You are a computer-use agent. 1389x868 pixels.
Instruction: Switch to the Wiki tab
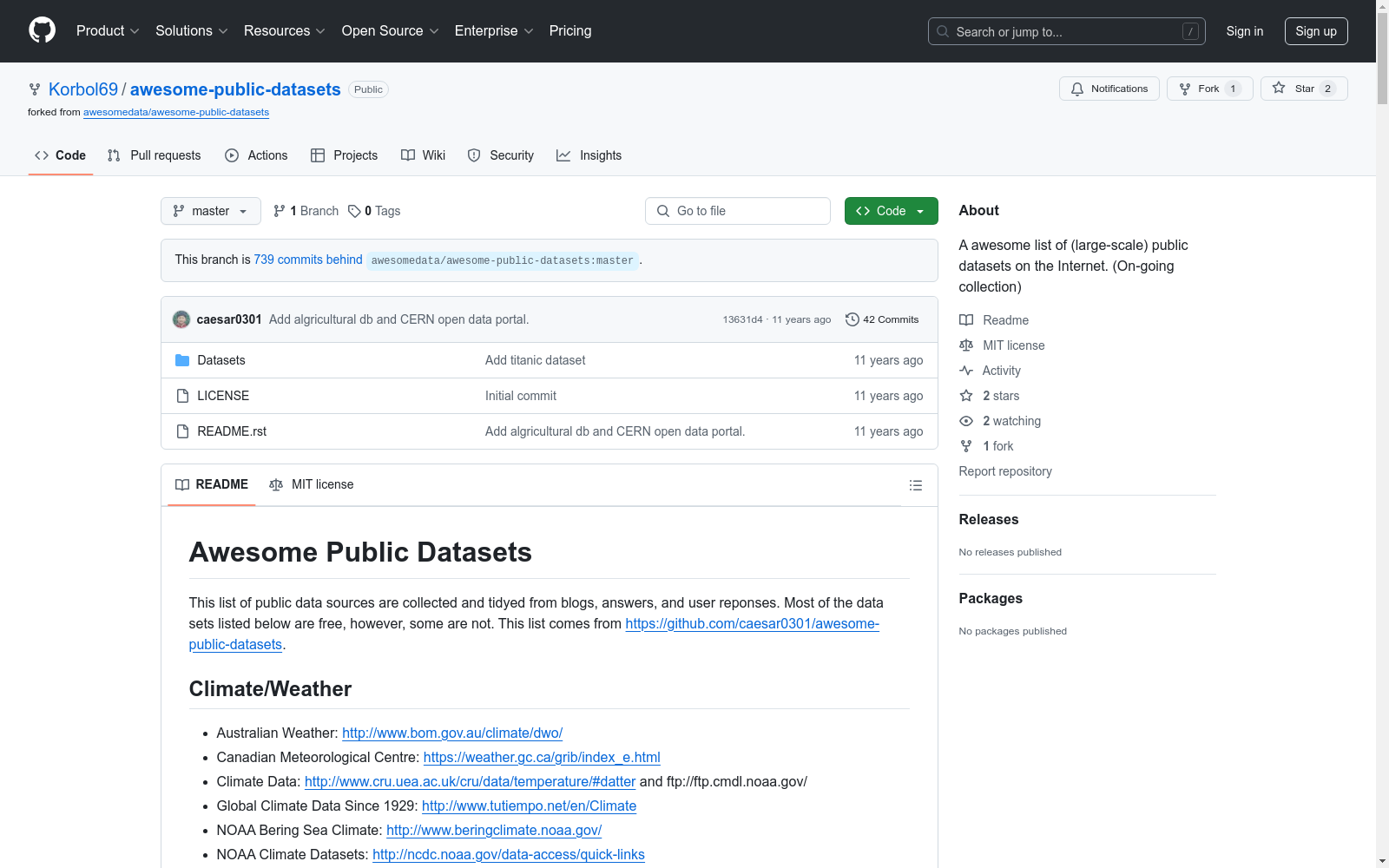click(424, 155)
